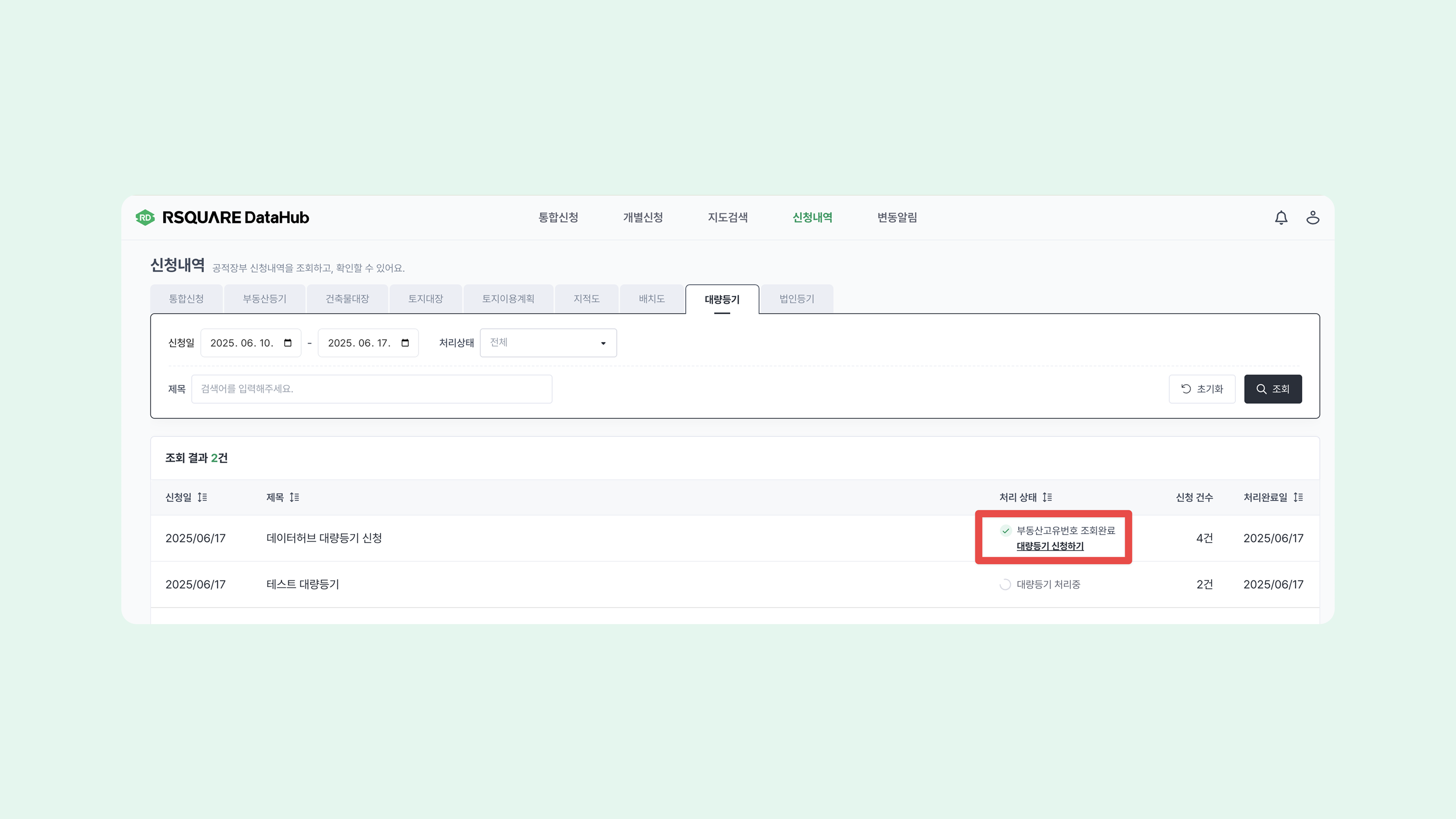Open the 변동알림 menu
Screen dimensions: 1456x819
(x=897, y=218)
